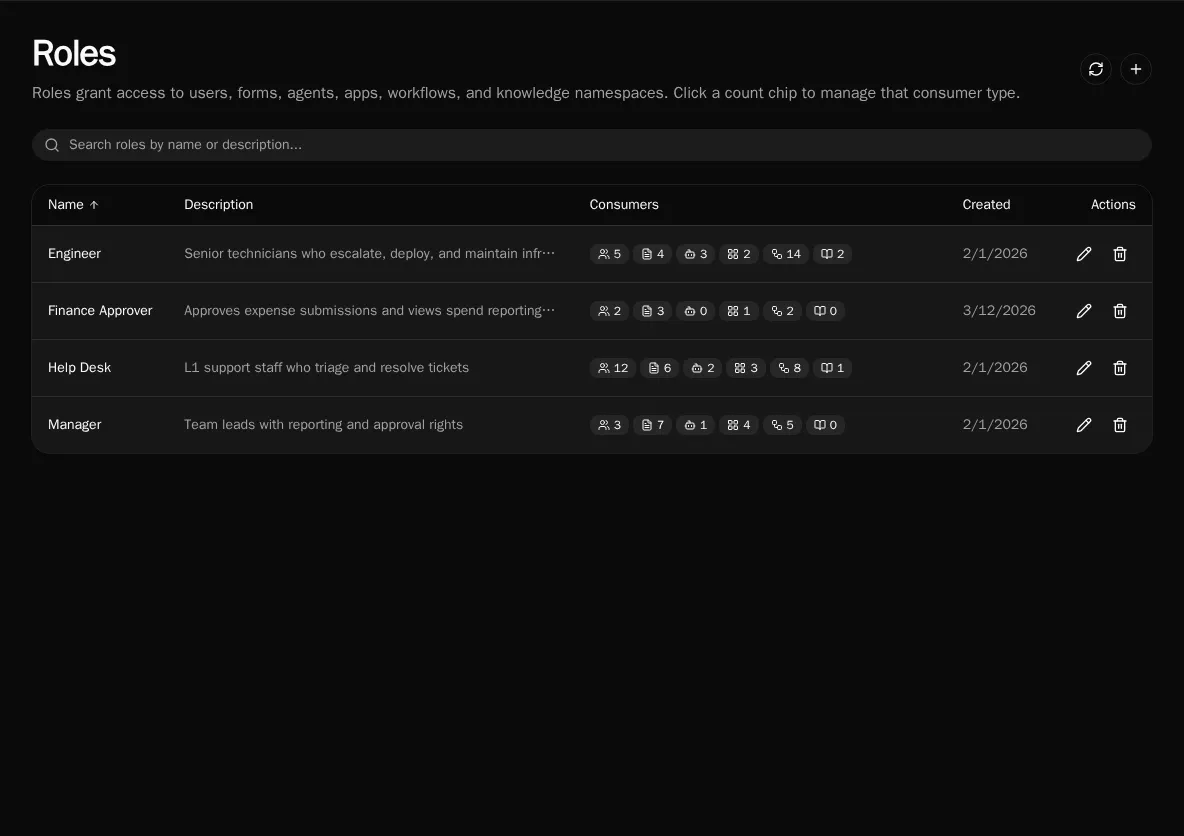Open Help Desk knowledge chip showing 1
The height and width of the screenshot is (836, 1184).
click(832, 368)
